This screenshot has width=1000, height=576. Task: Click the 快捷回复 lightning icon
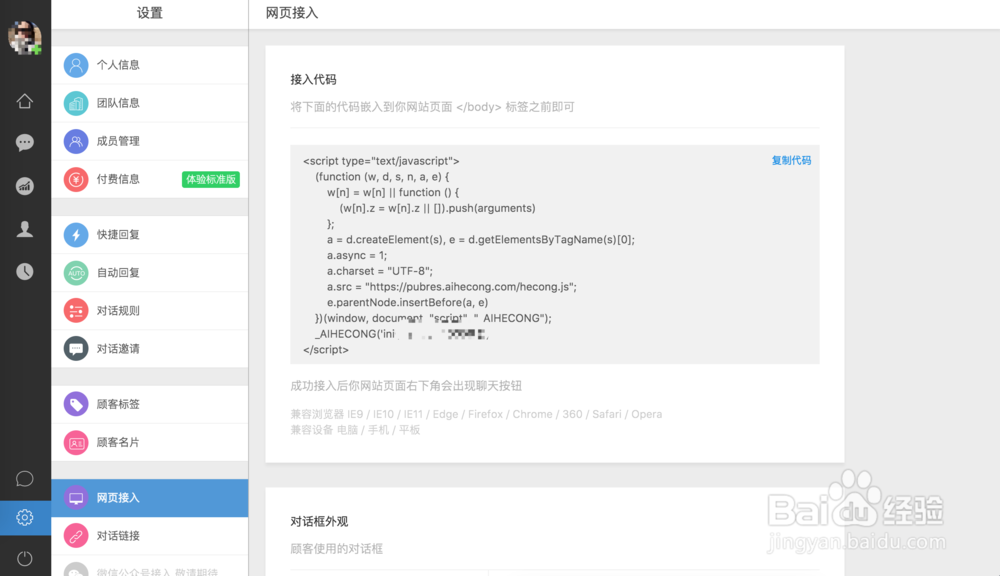point(76,235)
